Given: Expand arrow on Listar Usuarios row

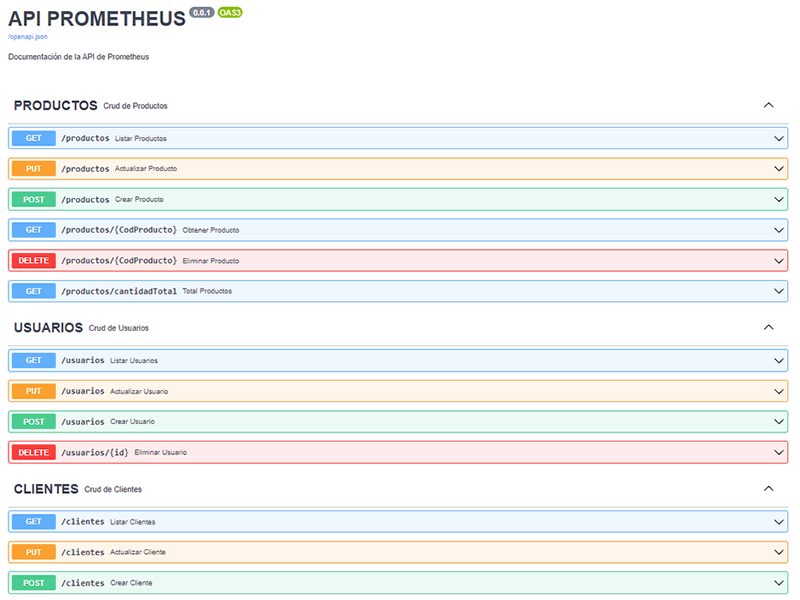Looking at the screenshot, I should 779,360.
